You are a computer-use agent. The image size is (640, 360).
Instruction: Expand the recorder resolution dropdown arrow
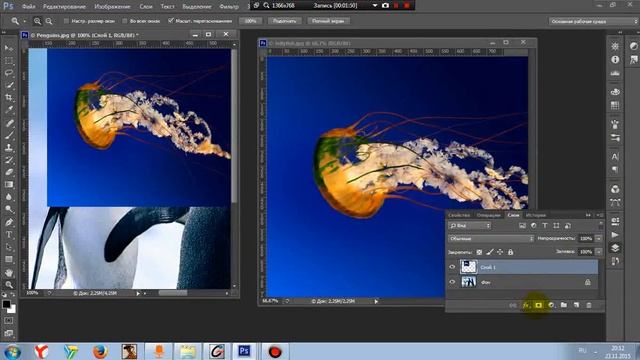[375, 6]
